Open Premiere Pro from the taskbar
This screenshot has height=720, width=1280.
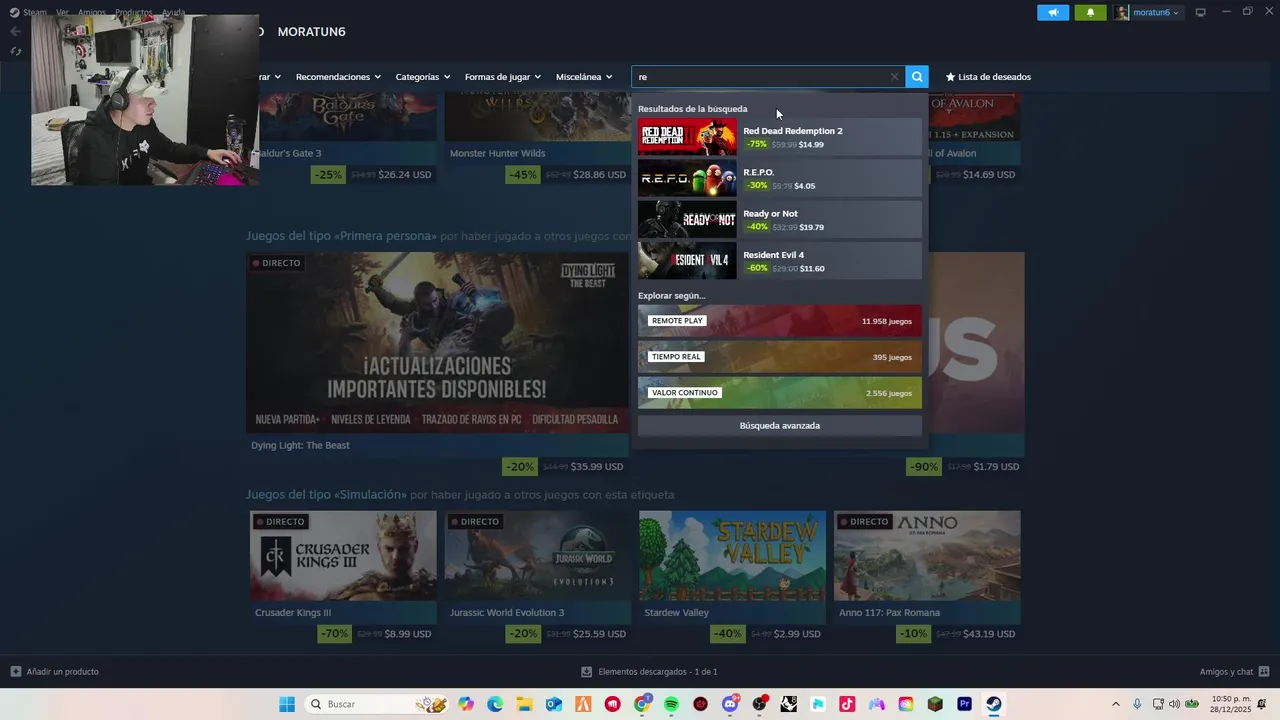964,704
